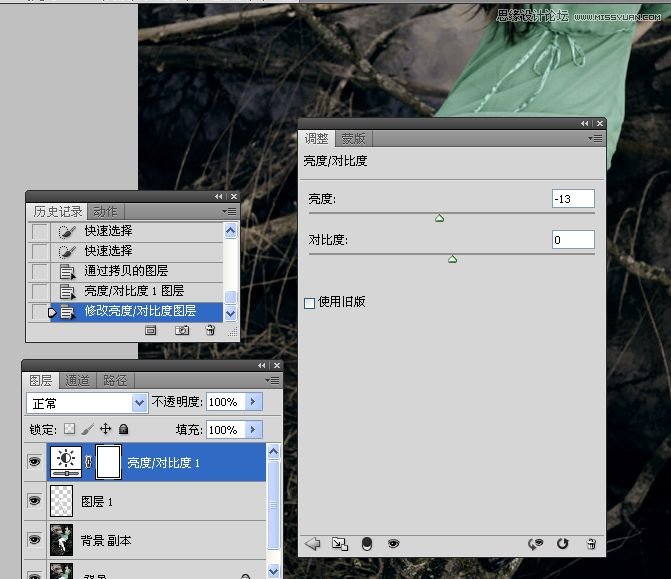Open the blend mode dropdown showing 正常
This screenshot has width=671, height=579.
87,403
